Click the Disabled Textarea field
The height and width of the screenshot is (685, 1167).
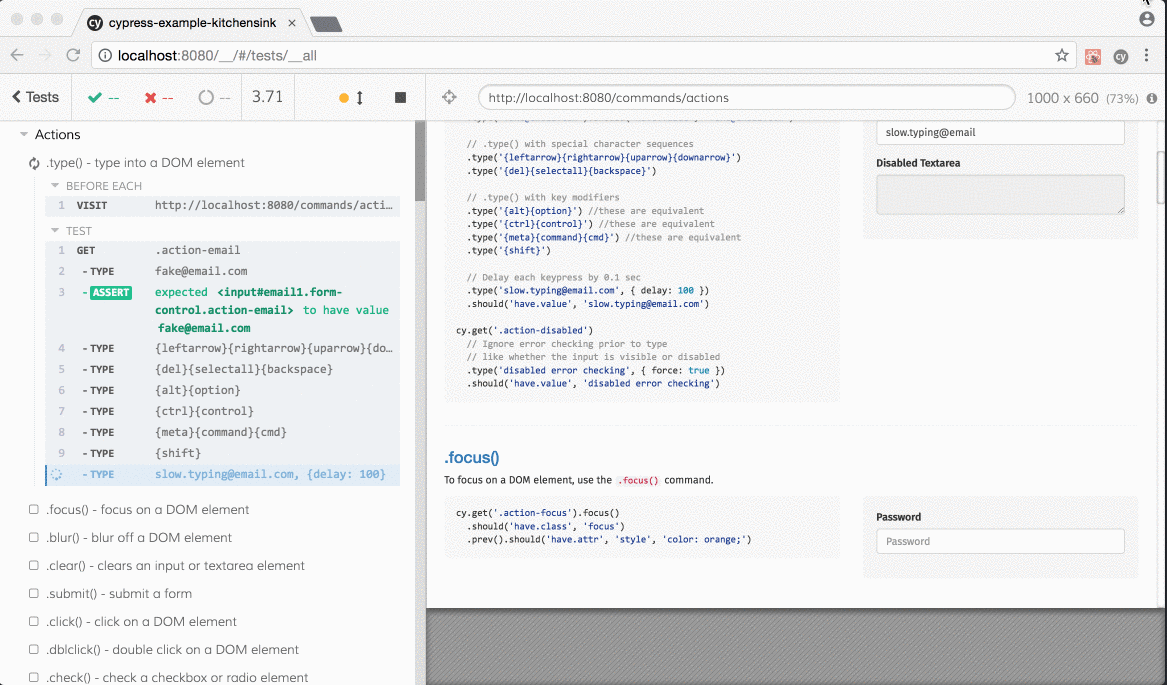1000,194
